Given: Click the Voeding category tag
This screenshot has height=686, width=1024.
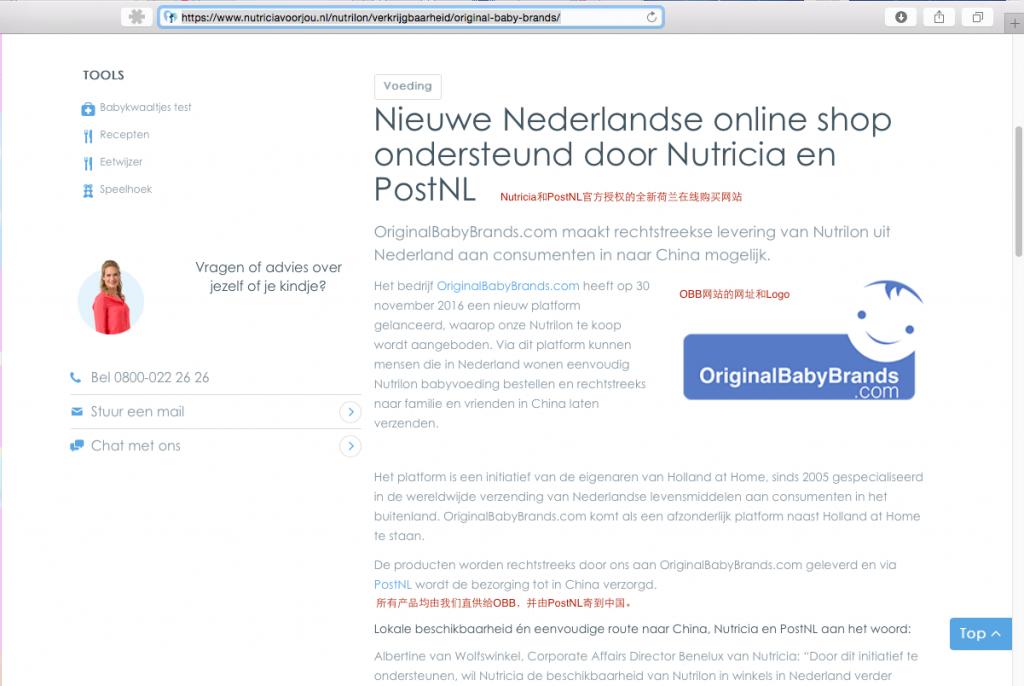Looking at the screenshot, I should coord(408,86).
